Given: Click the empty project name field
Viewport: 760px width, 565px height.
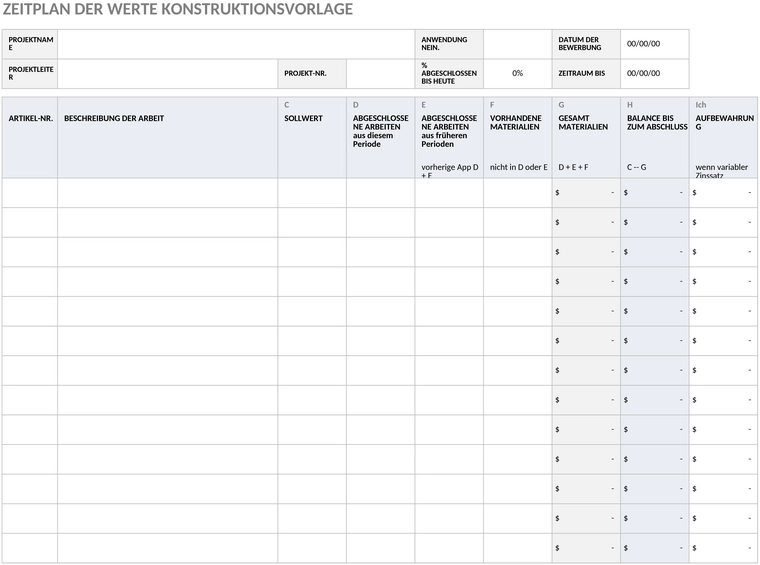Looking at the screenshot, I should coord(236,44).
